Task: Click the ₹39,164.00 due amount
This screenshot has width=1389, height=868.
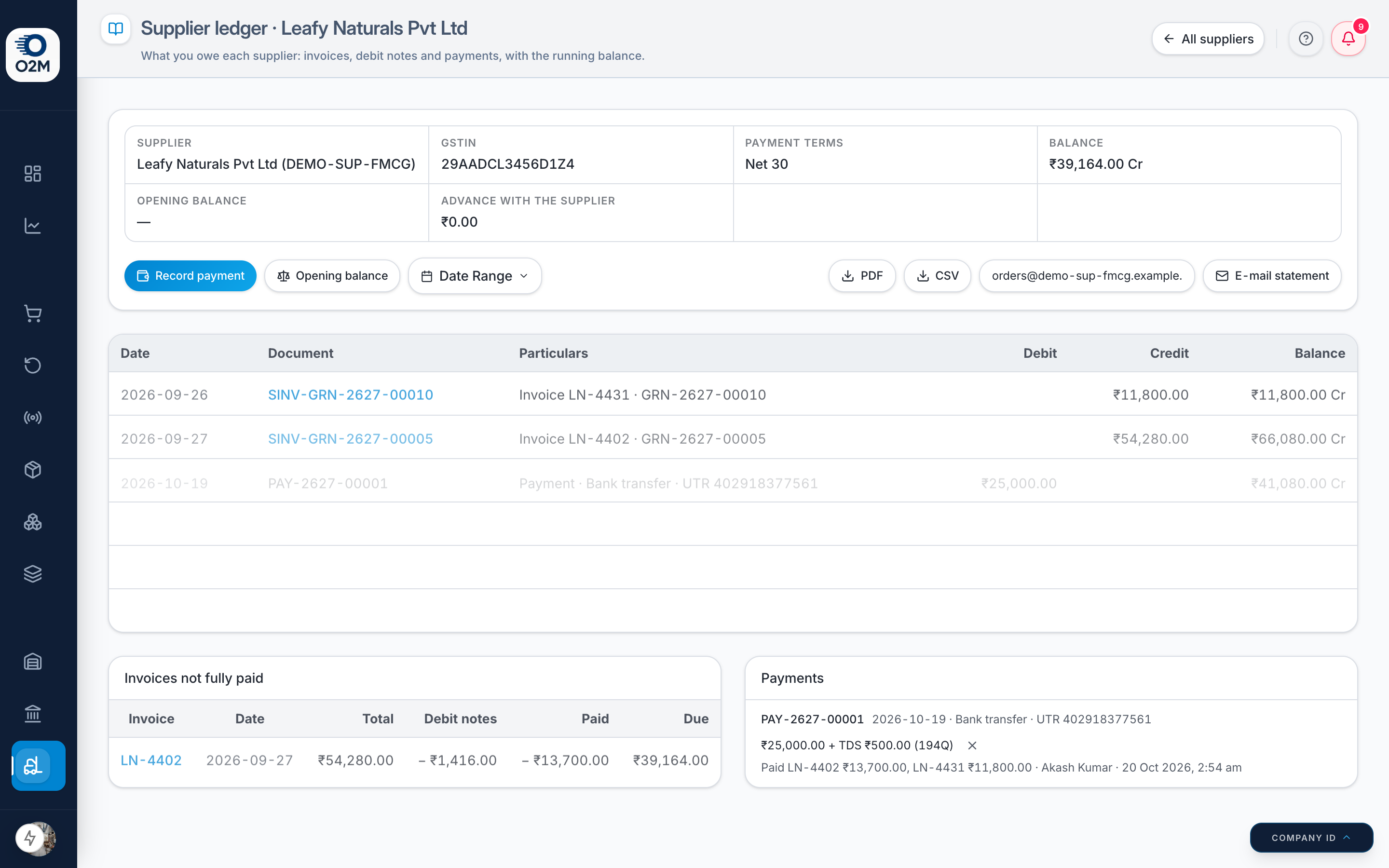Action: pos(670,760)
